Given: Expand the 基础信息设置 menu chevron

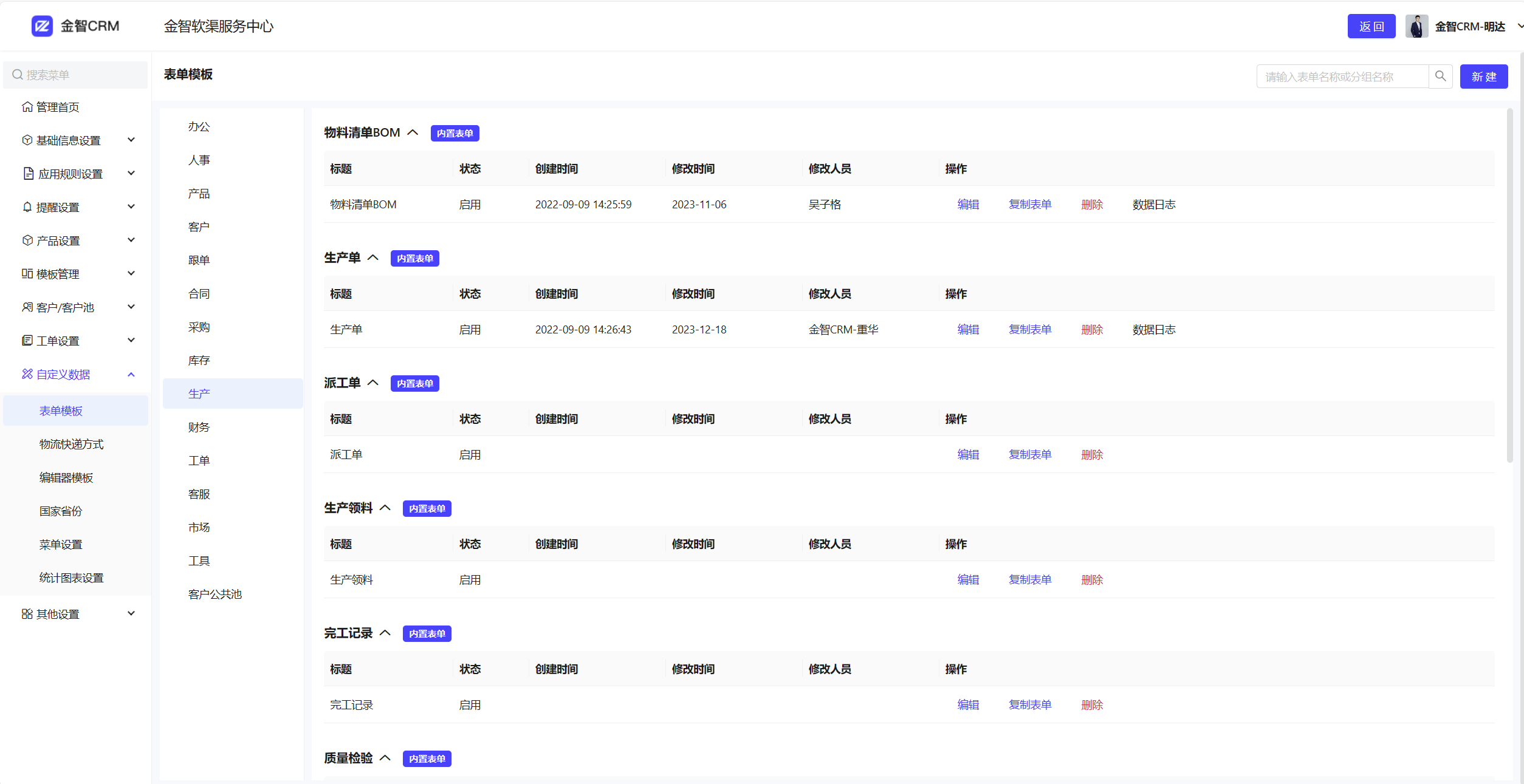Looking at the screenshot, I should [131, 140].
